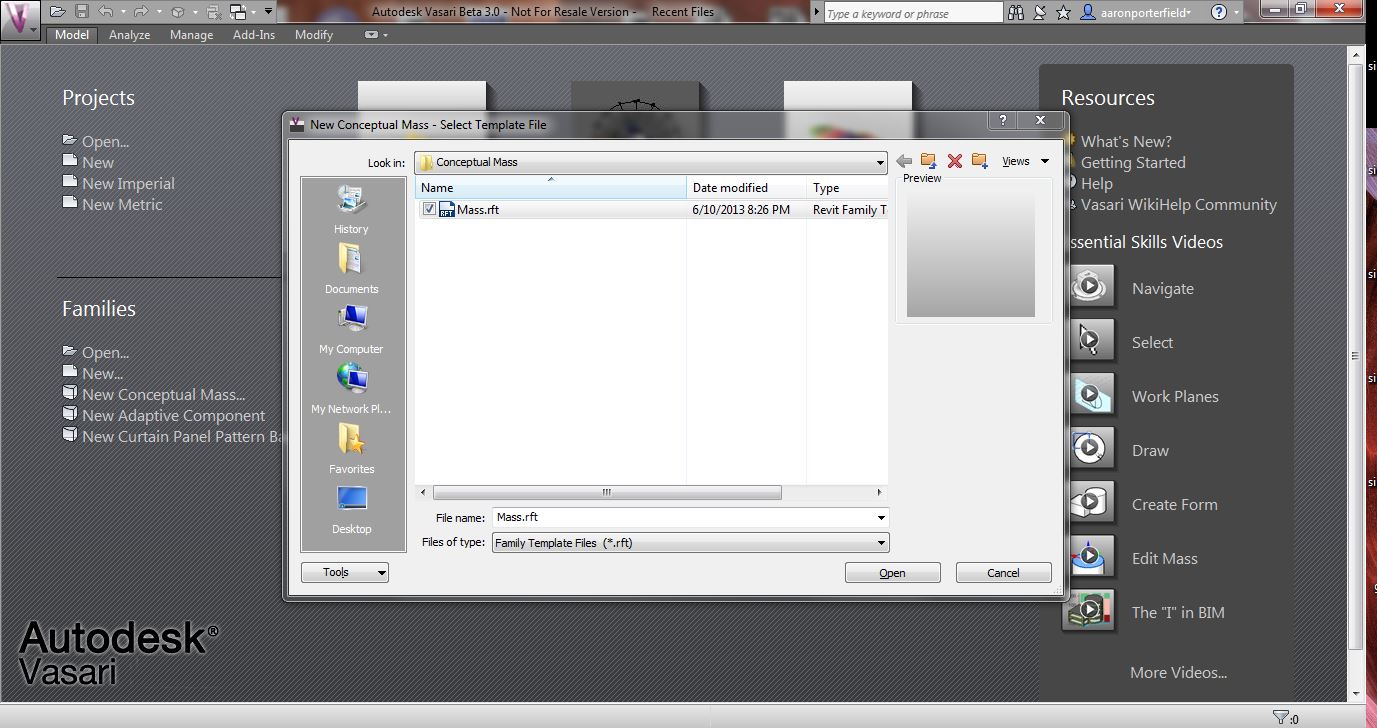
Task: Expand the Undo history dropdown arrow
Action: 122,12
